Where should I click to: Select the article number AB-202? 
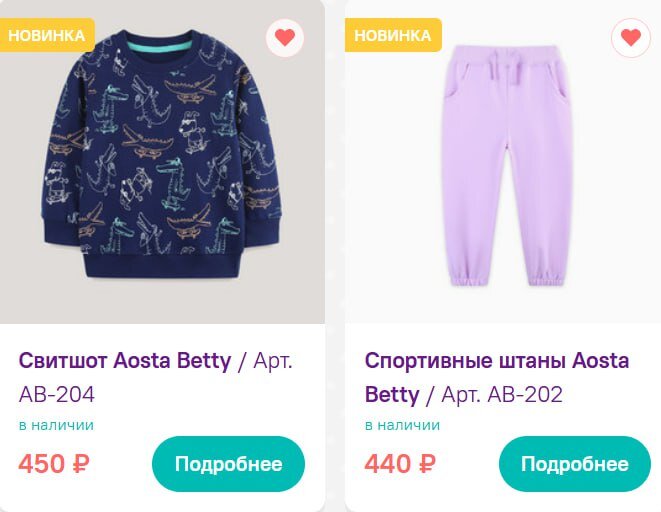[x=525, y=394]
